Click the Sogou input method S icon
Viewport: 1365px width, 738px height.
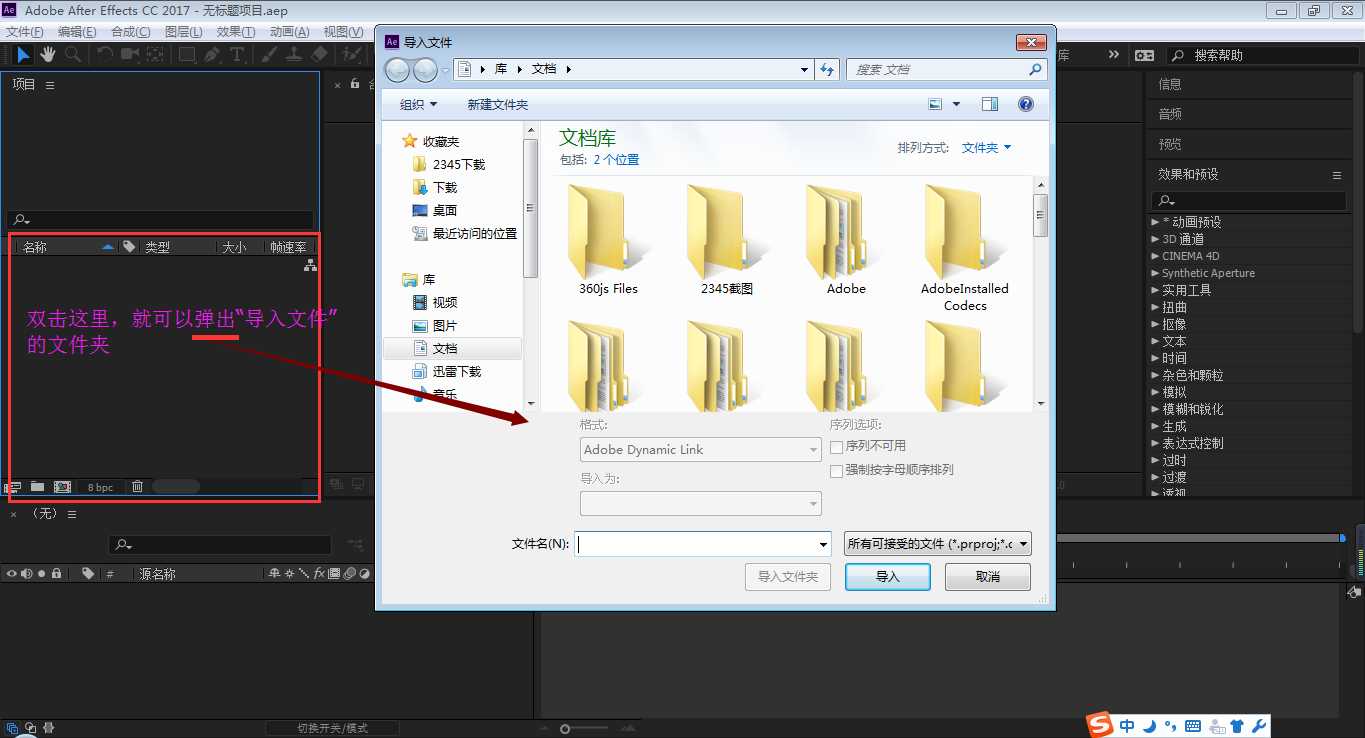pyautogui.click(x=1100, y=724)
